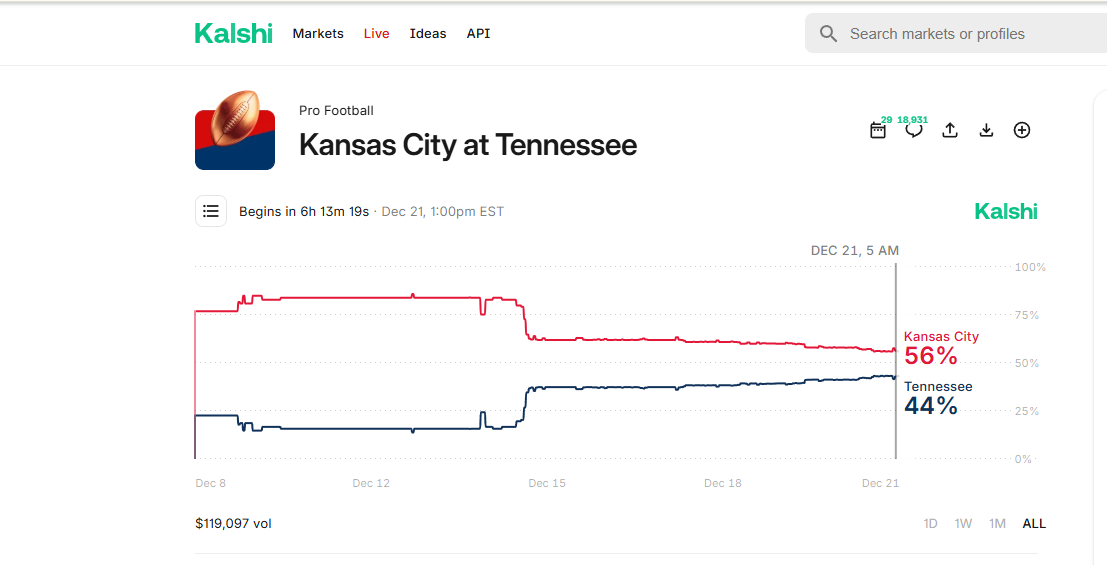Select the 1W chart range
The image size is (1107, 565).
tap(963, 523)
